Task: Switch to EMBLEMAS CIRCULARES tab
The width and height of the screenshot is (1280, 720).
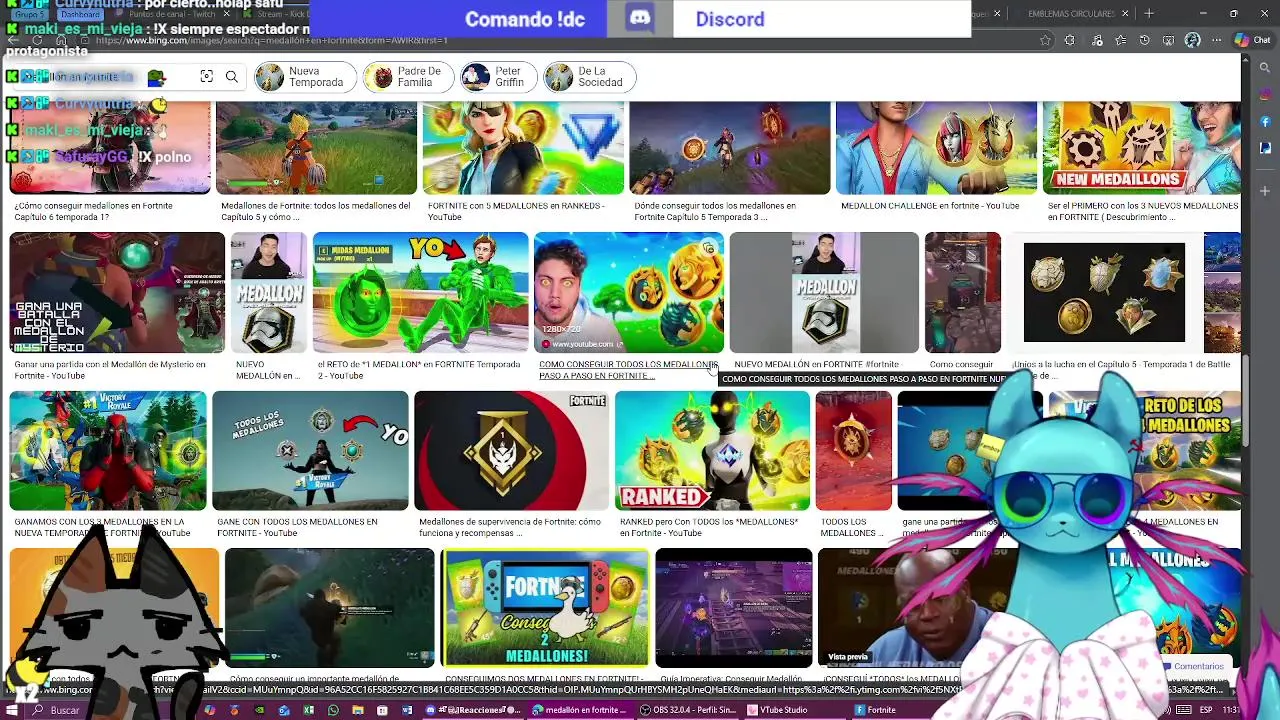Action: pyautogui.click(x=1070, y=13)
